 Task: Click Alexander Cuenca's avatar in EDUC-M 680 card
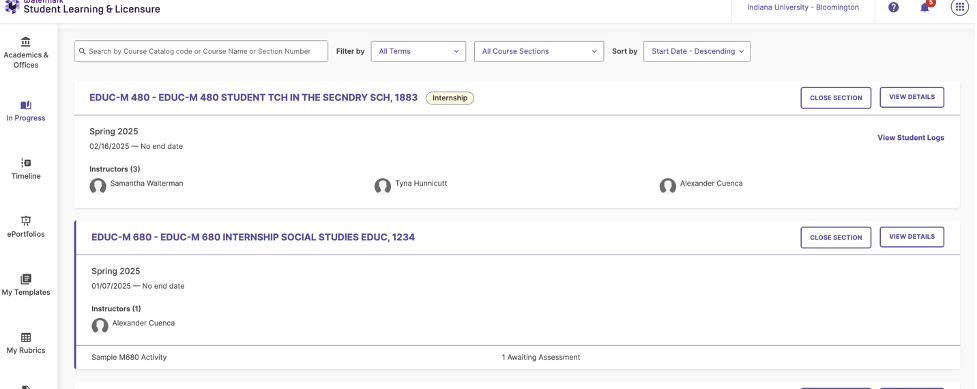100,325
